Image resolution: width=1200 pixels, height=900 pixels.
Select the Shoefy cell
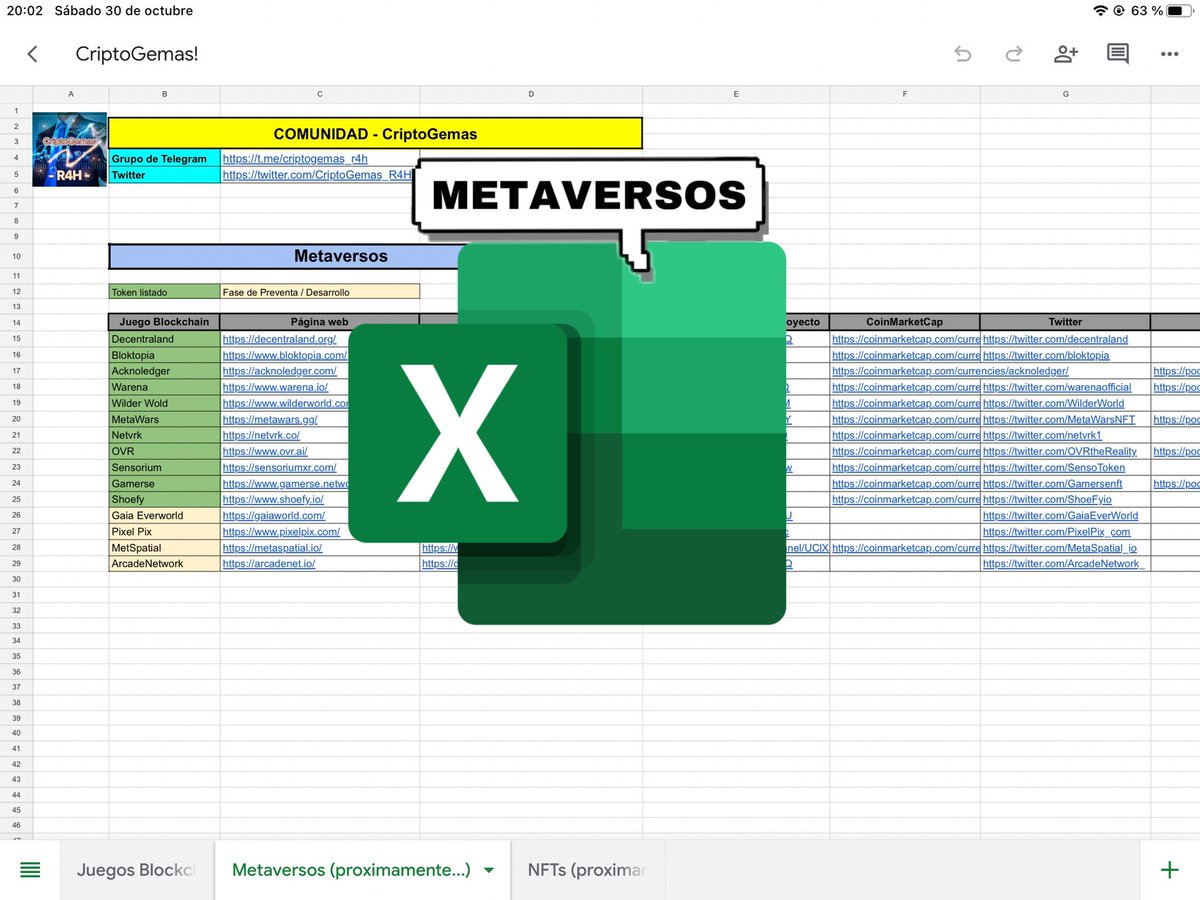point(164,499)
